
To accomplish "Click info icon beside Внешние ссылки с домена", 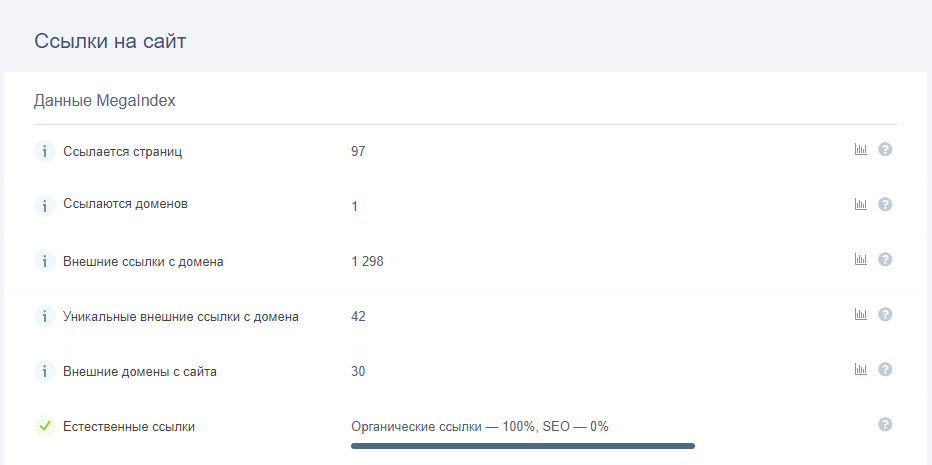I will point(44,262).
